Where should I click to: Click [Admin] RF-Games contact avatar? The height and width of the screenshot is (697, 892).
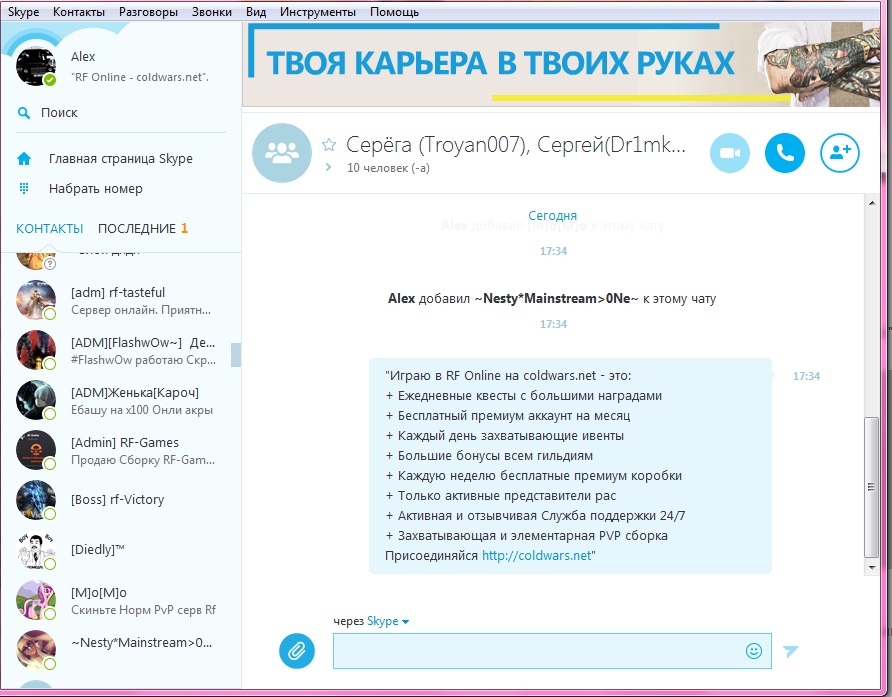tap(36, 450)
